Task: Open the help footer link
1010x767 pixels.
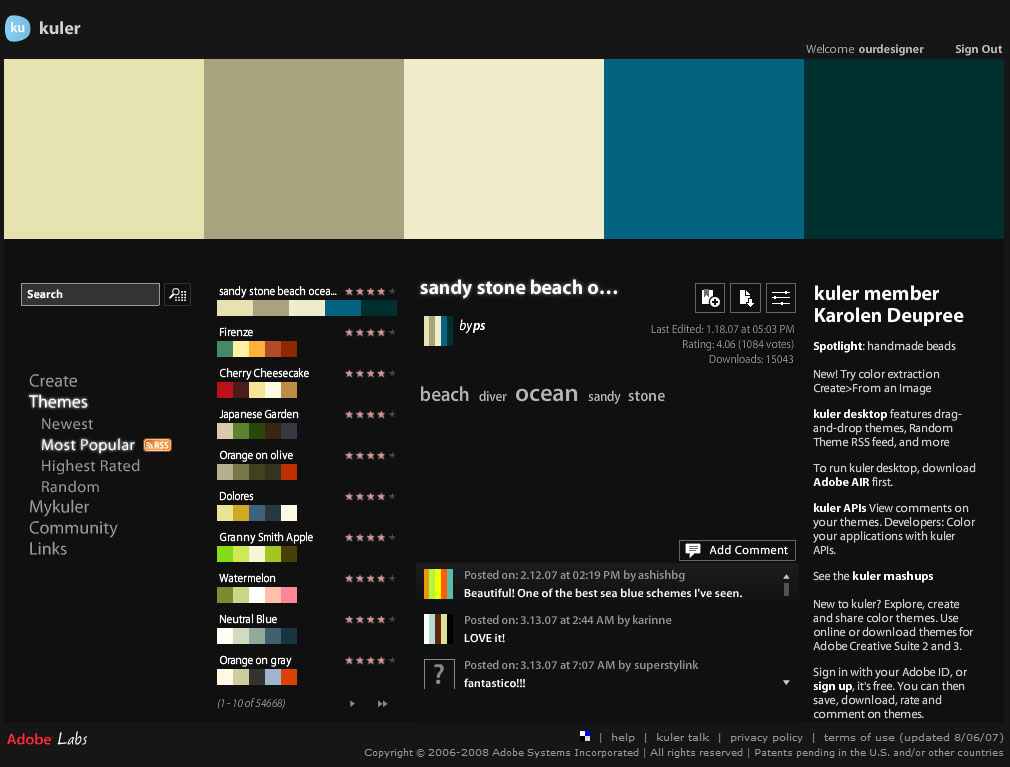Action: pyautogui.click(x=622, y=737)
